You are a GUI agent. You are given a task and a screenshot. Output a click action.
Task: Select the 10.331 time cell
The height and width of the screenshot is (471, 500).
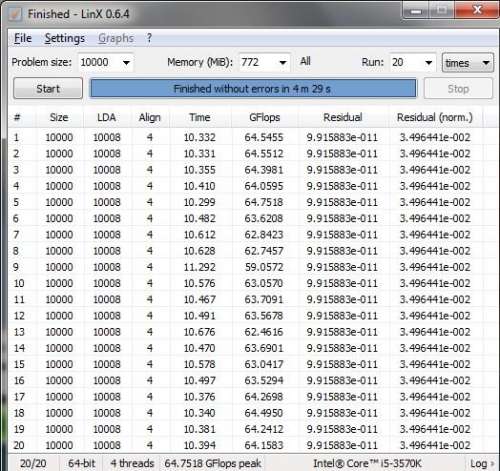[x=200, y=154]
